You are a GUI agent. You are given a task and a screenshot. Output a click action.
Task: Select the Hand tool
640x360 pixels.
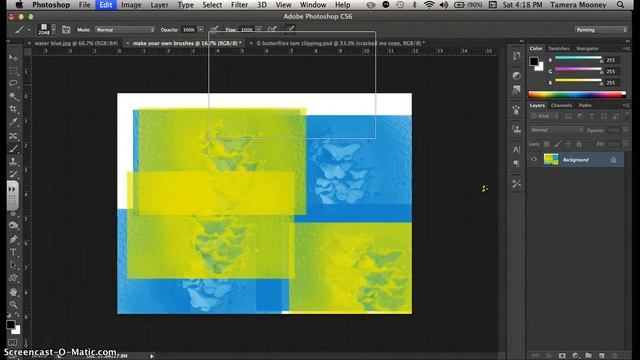tap(13, 292)
